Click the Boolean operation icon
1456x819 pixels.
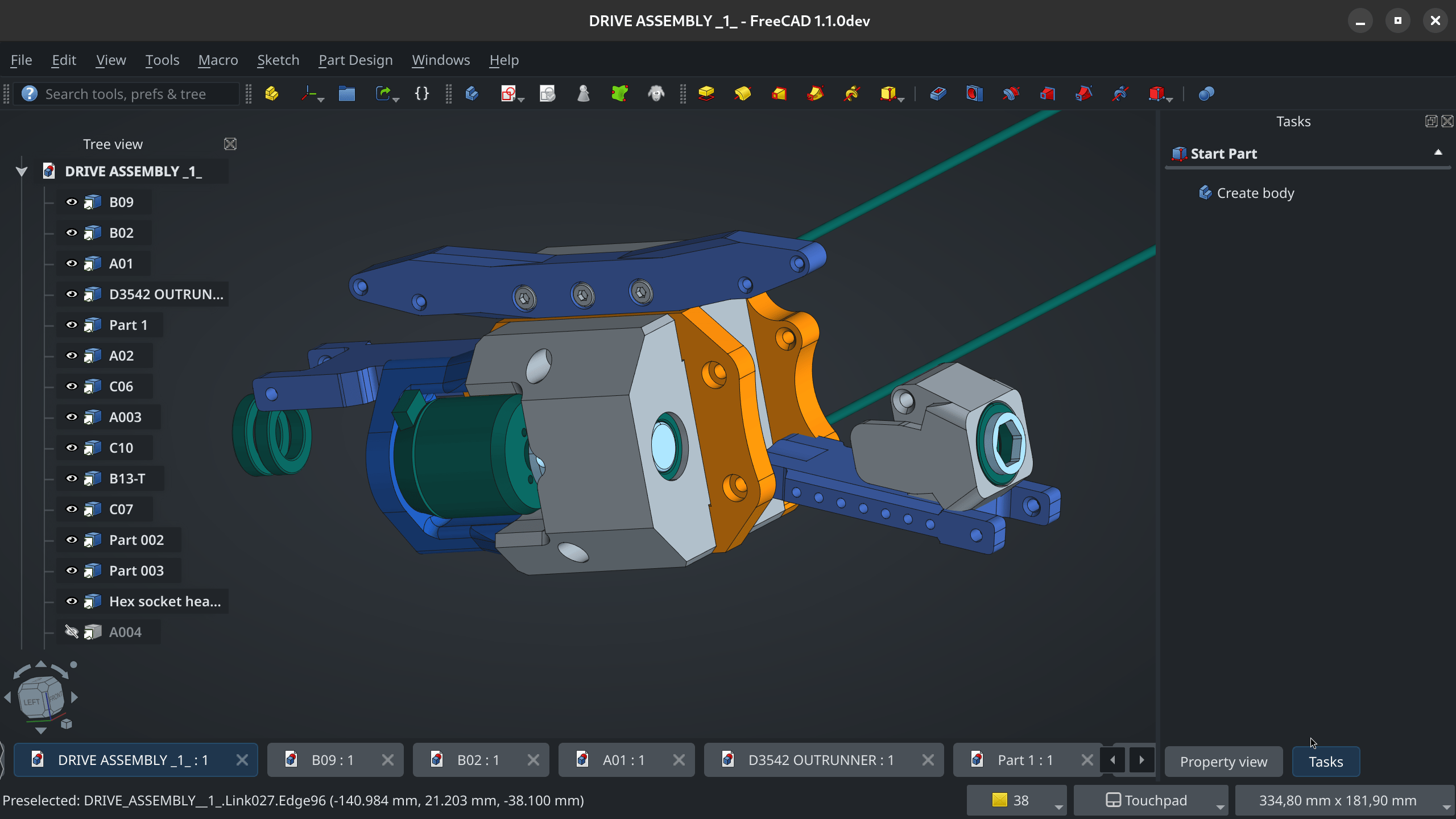tap(1206, 93)
